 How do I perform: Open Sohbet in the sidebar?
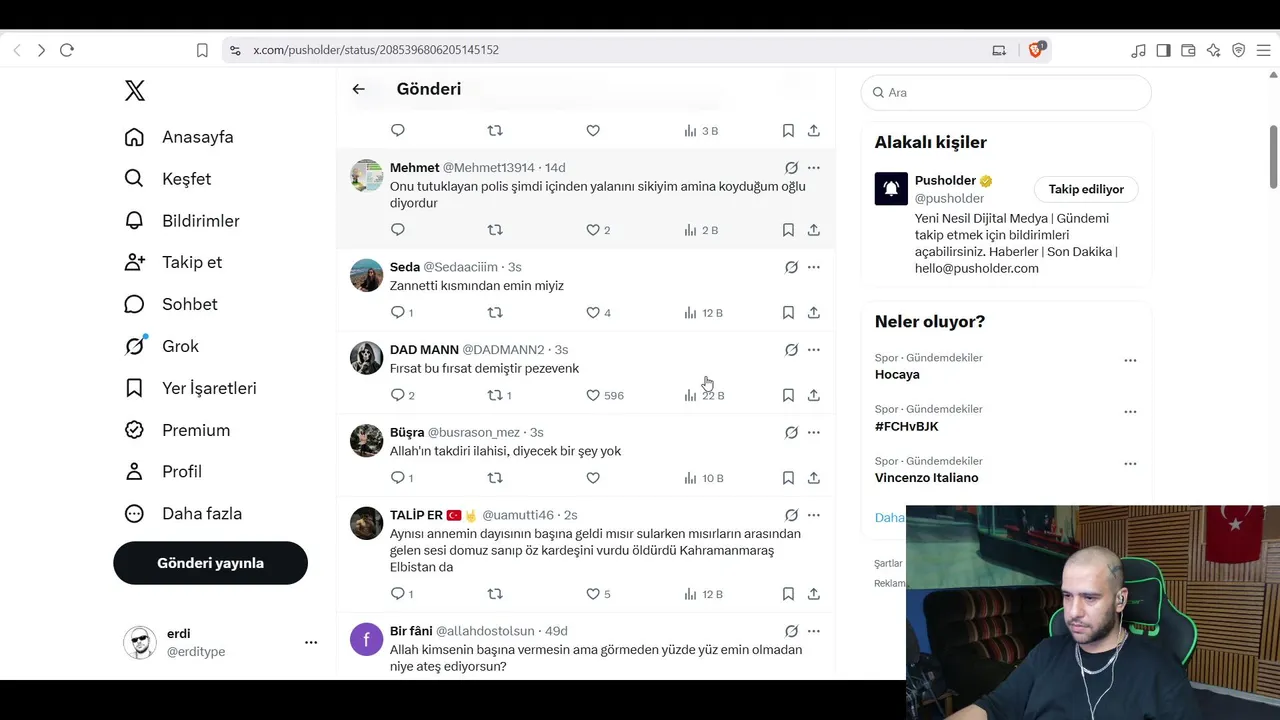click(171, 304)
